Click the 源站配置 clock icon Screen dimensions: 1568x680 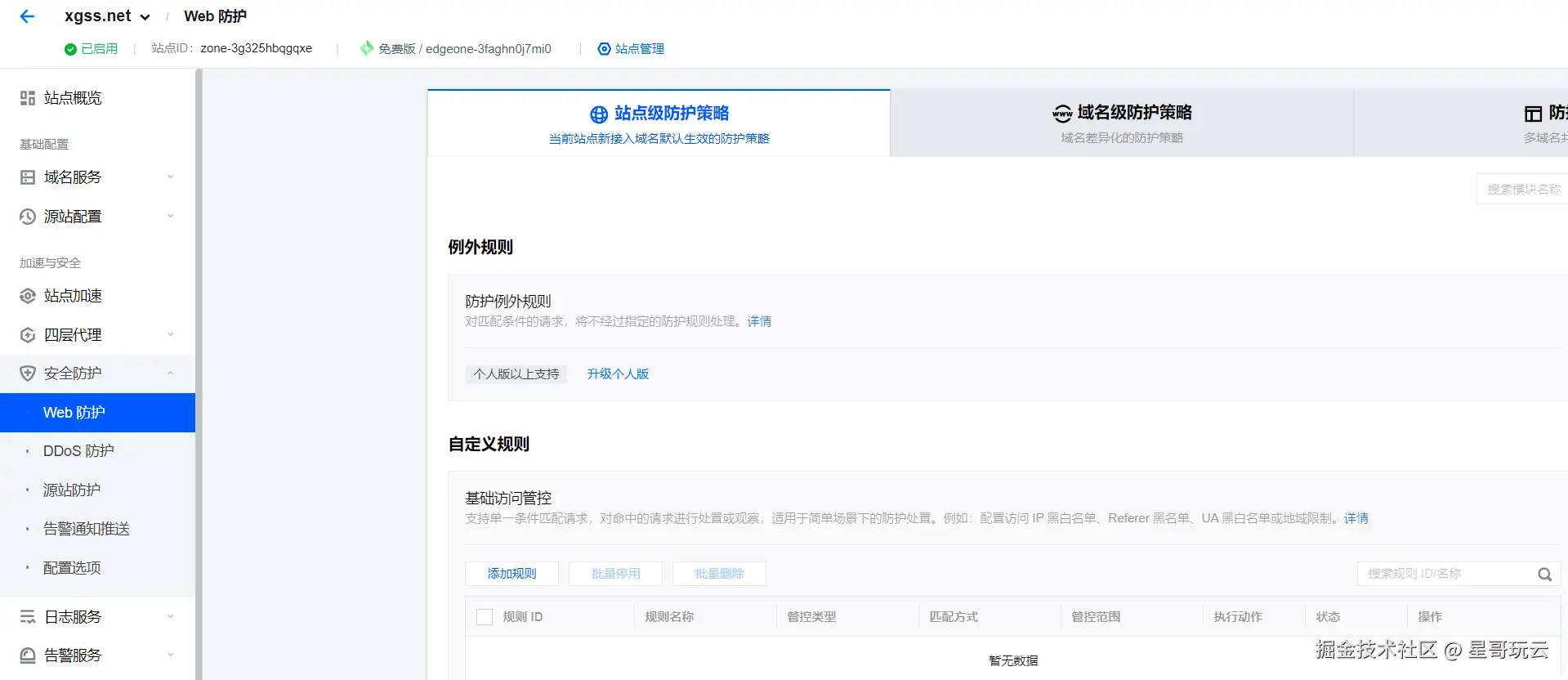28,217
